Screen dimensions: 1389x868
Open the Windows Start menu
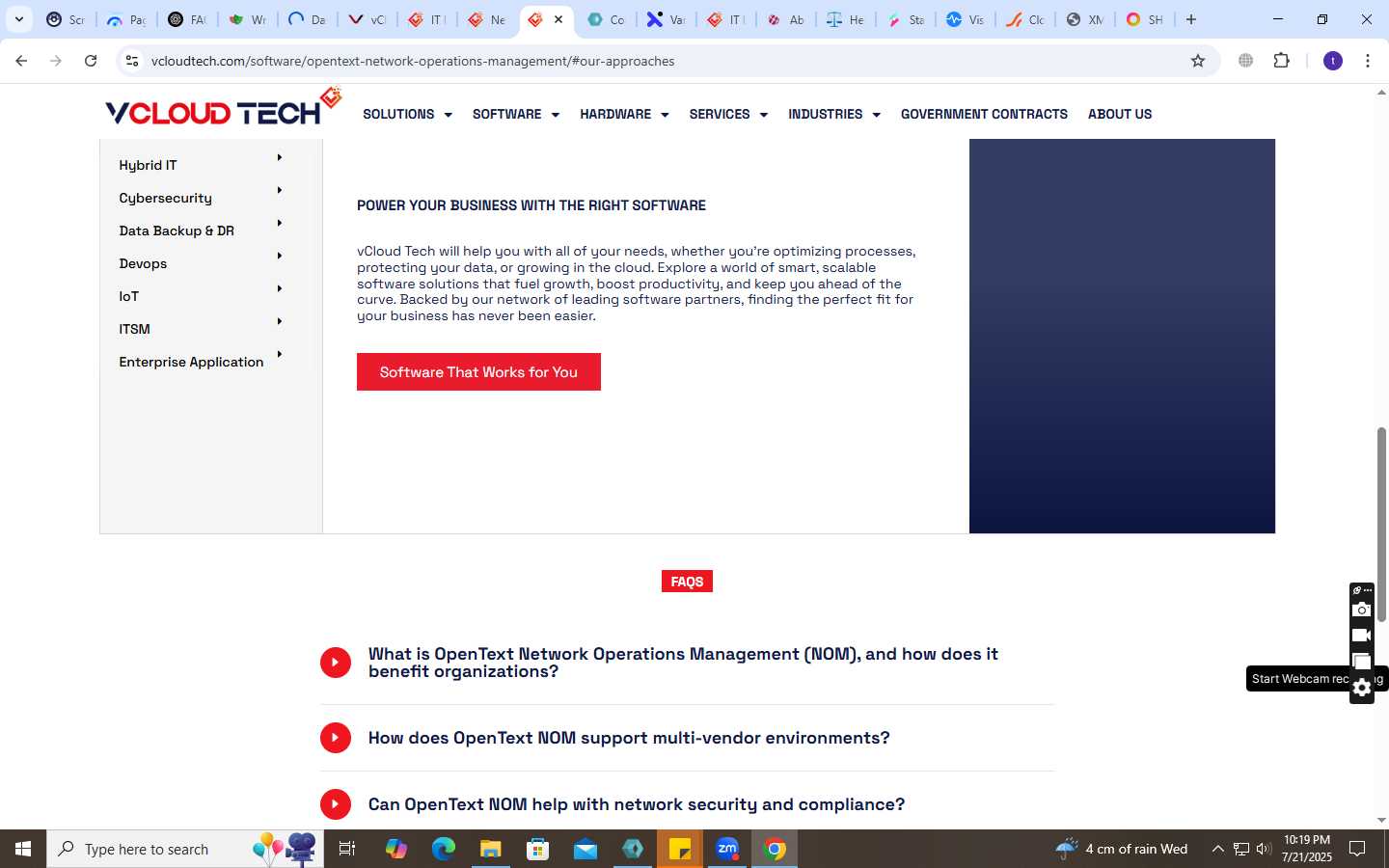click(x=23, y=849)
